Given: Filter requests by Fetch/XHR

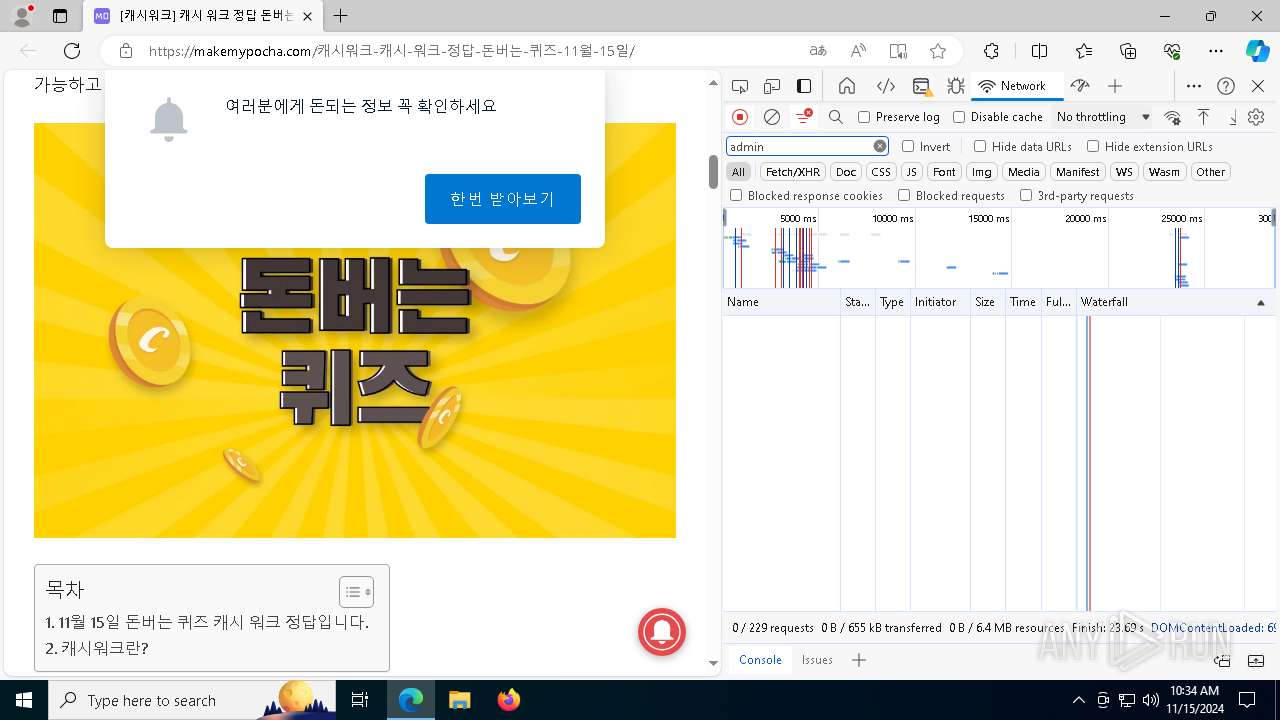Looking at the screenshot, I should pyautogui.click(x=793, y=172).
